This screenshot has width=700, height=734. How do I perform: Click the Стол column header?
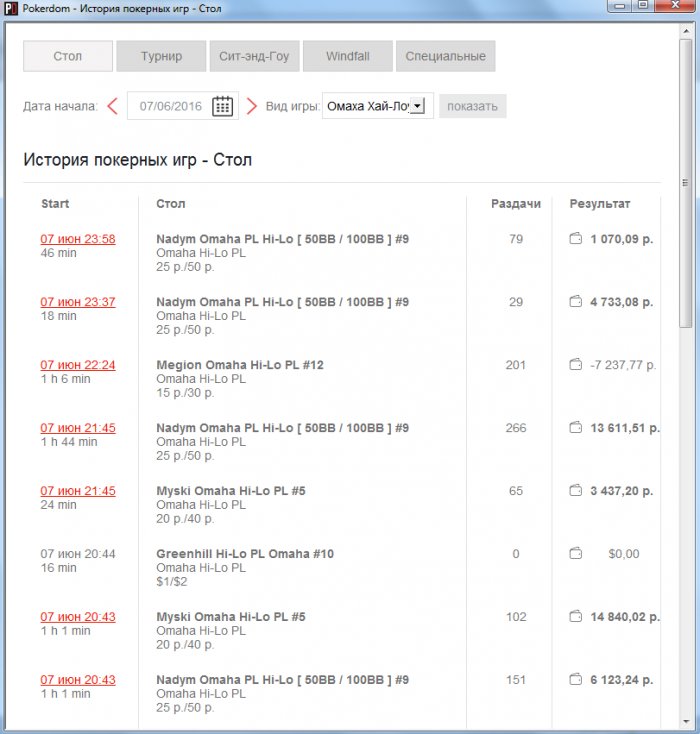pyautogui.click(x=171, y=204)
